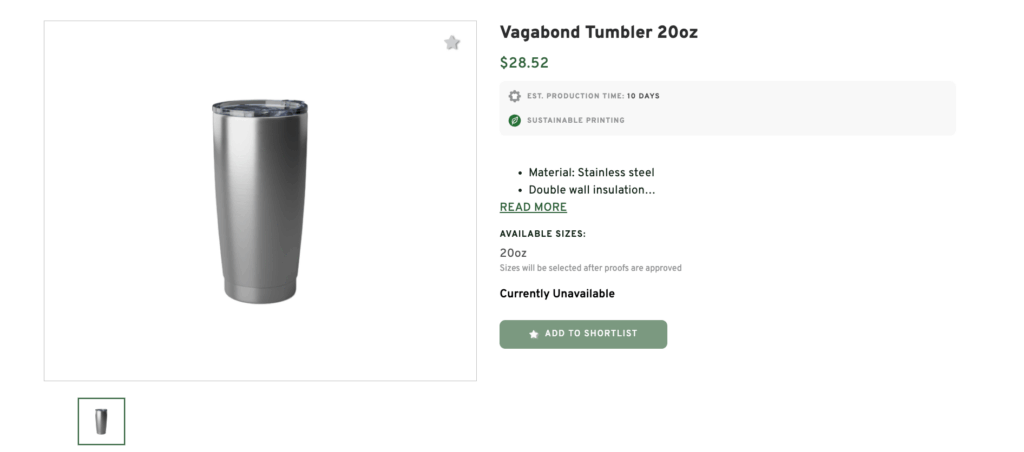
Task: Click the sizes selected after proofs note
Action: pos(590,268)
